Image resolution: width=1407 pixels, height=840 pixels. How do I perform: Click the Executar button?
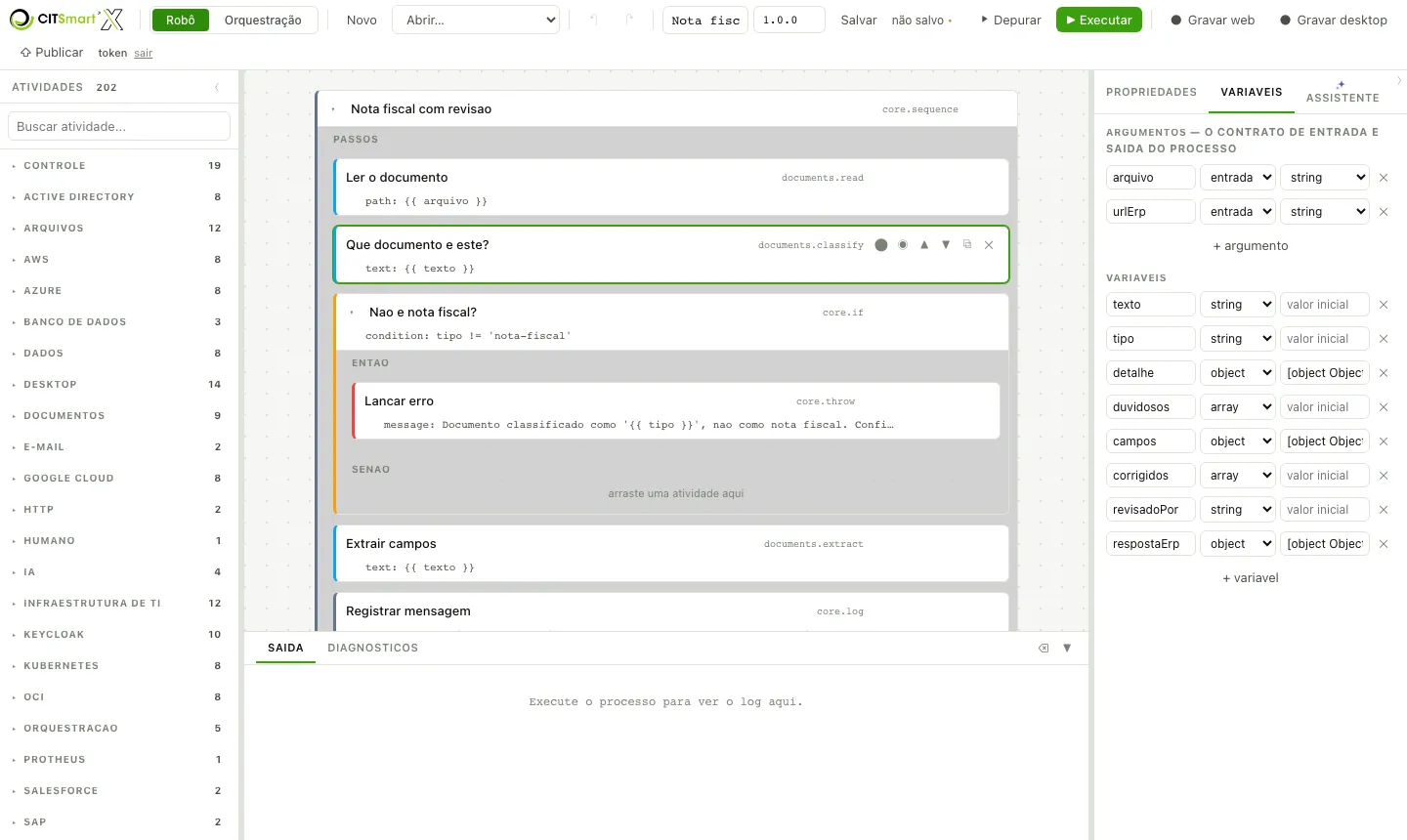tap(1099, 20)
